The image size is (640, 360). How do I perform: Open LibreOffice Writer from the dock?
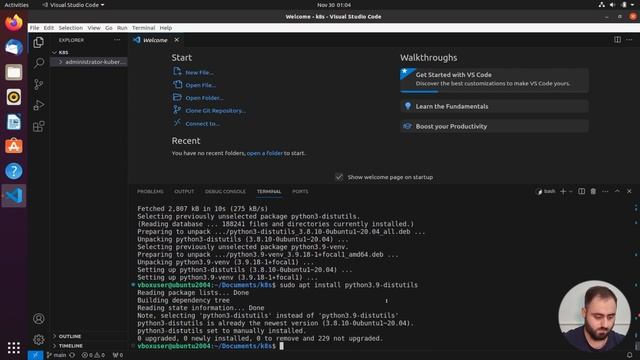point(13,122)
